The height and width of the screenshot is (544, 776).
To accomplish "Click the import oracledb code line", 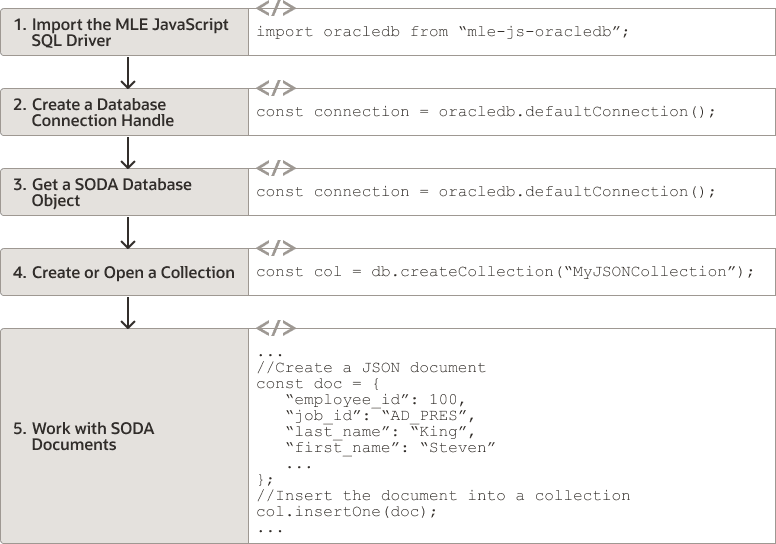I will coord(442,32).
